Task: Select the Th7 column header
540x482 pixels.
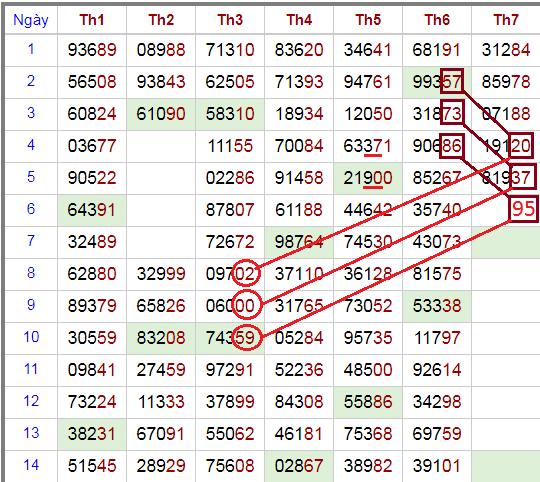Action: coord(506,20)
